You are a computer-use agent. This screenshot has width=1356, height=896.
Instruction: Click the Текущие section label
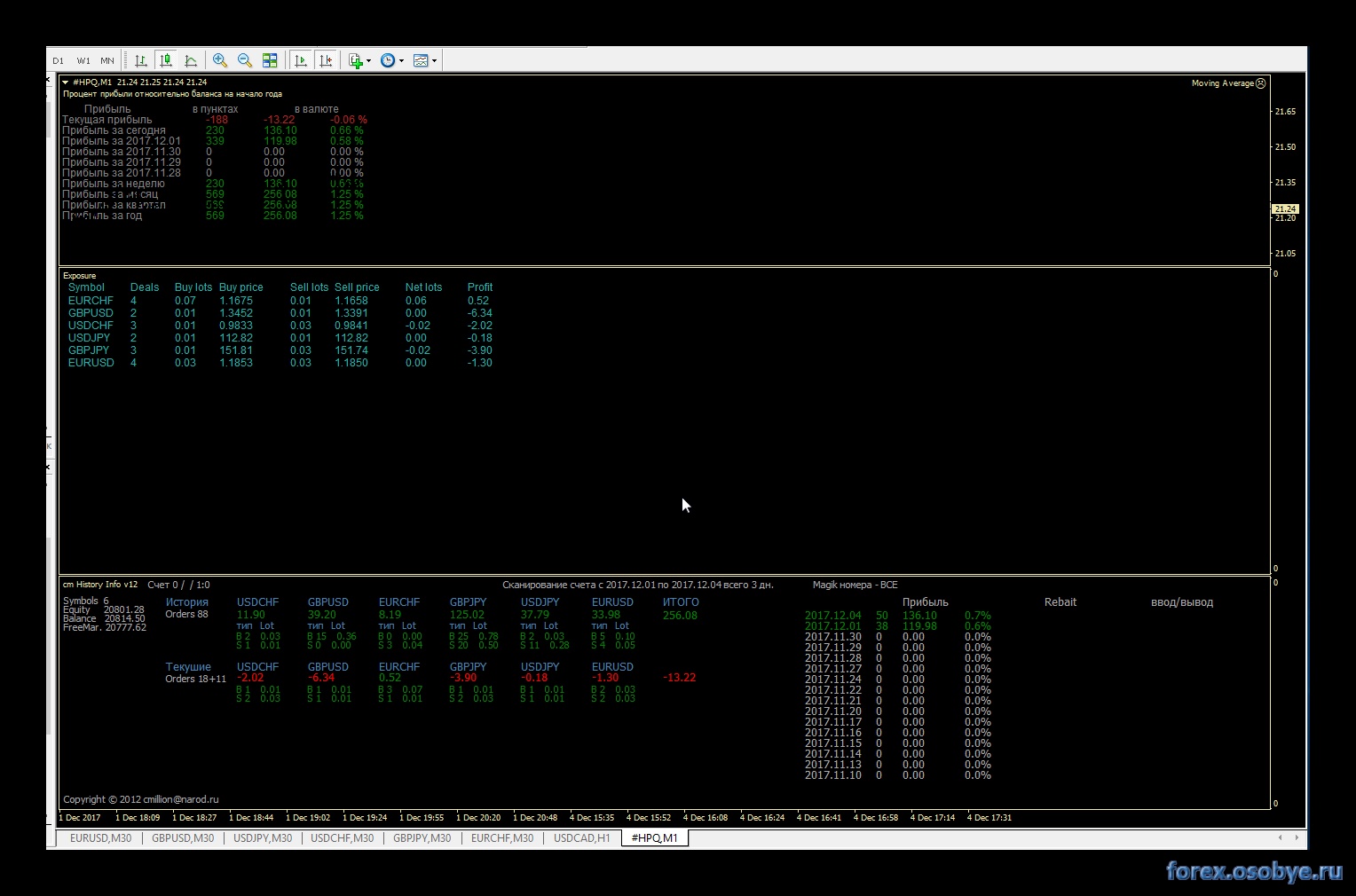coord(188,667)
